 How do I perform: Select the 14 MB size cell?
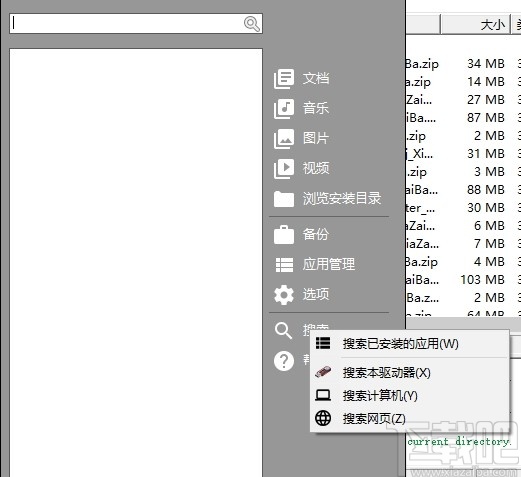[486, 82]
